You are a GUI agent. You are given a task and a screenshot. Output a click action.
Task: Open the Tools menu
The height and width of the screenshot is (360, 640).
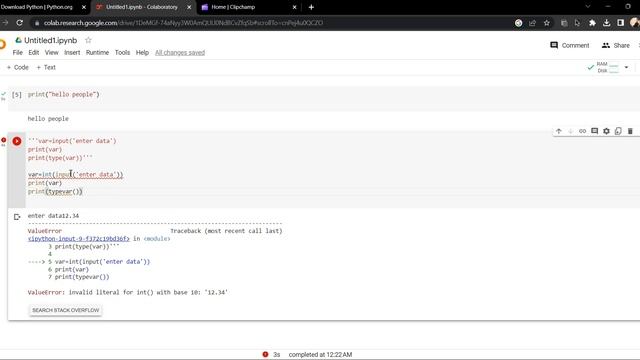tap(122, 52)
